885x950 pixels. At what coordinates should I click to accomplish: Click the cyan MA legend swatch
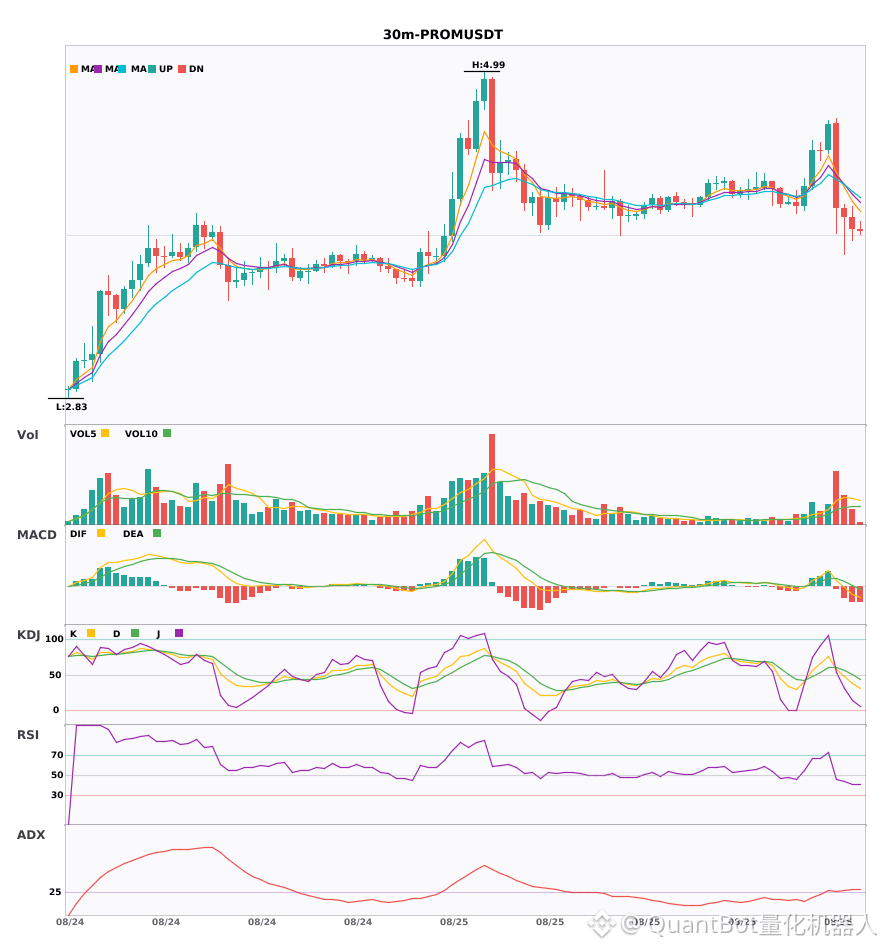(x=122, y=69)
